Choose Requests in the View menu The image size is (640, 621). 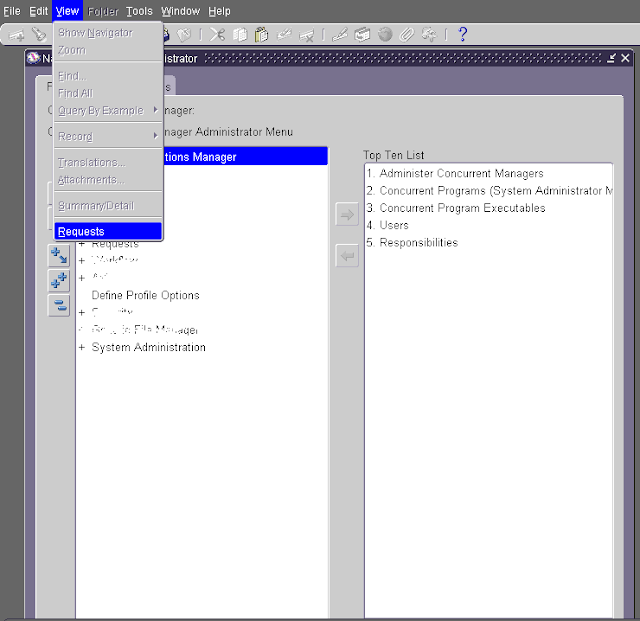coord(108,231)
